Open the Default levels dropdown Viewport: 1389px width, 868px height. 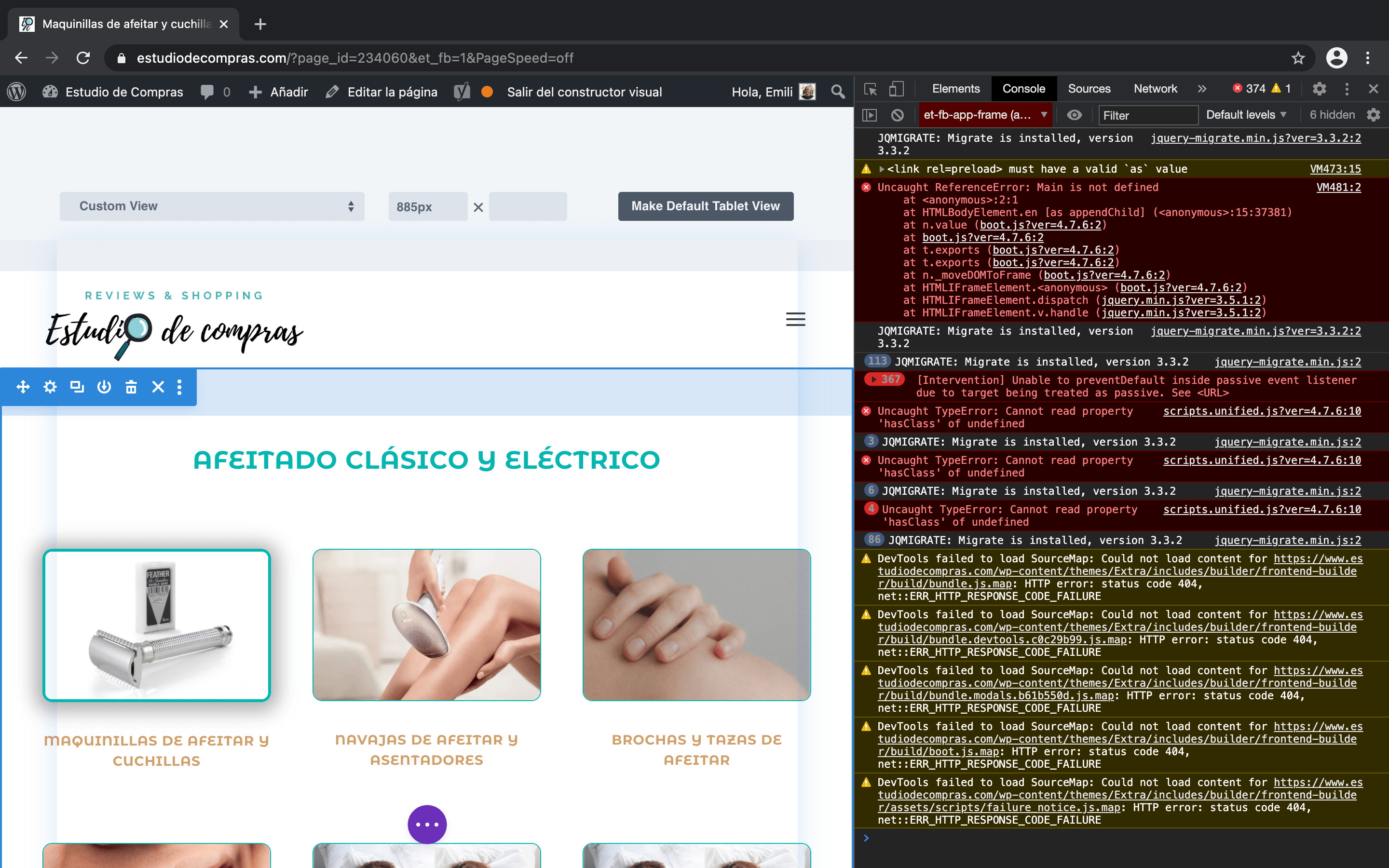pos(1246,115)
